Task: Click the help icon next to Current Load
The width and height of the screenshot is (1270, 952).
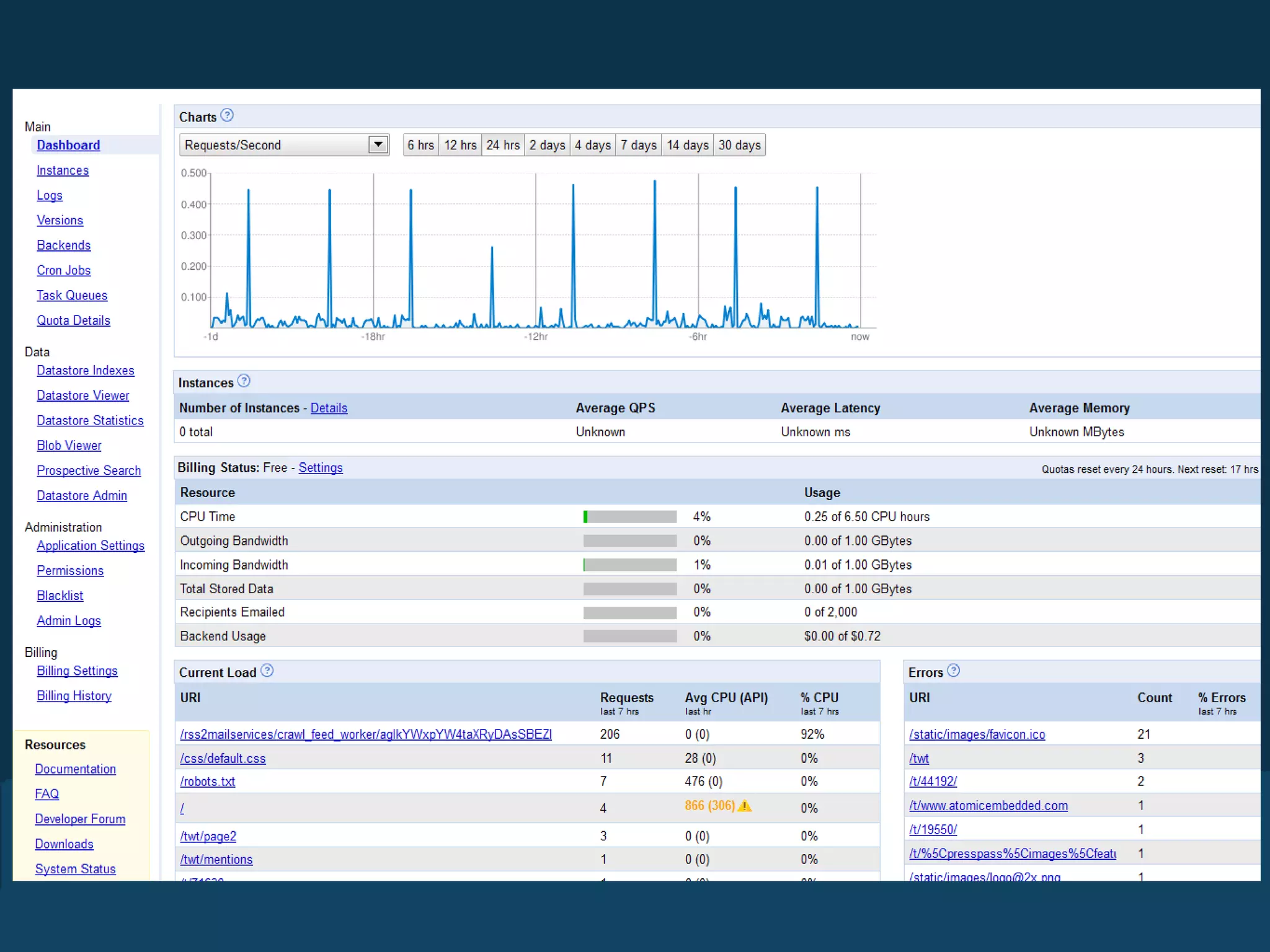Action: click(267, 671)
